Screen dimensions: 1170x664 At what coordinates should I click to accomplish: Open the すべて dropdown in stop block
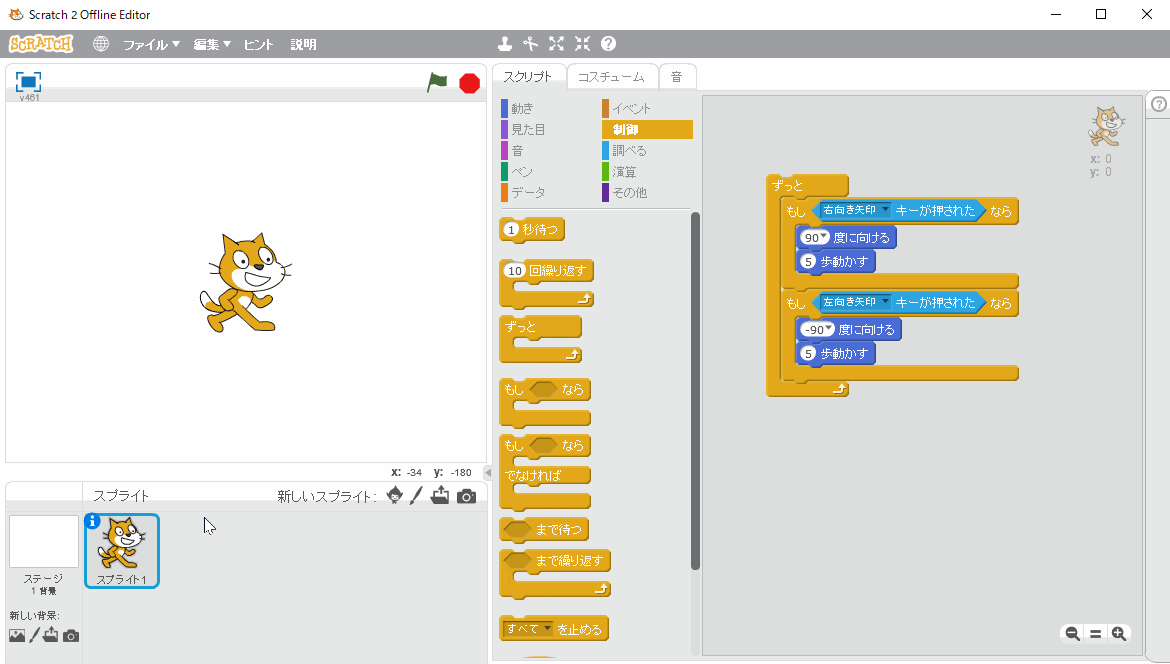[x=528, y=629]
